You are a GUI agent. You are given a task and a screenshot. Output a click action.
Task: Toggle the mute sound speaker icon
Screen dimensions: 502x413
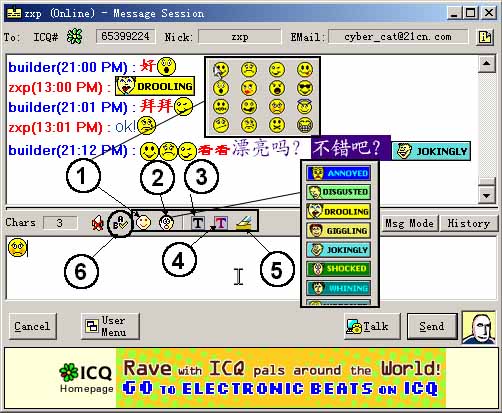pyautogui.click(x=97, y=223)
